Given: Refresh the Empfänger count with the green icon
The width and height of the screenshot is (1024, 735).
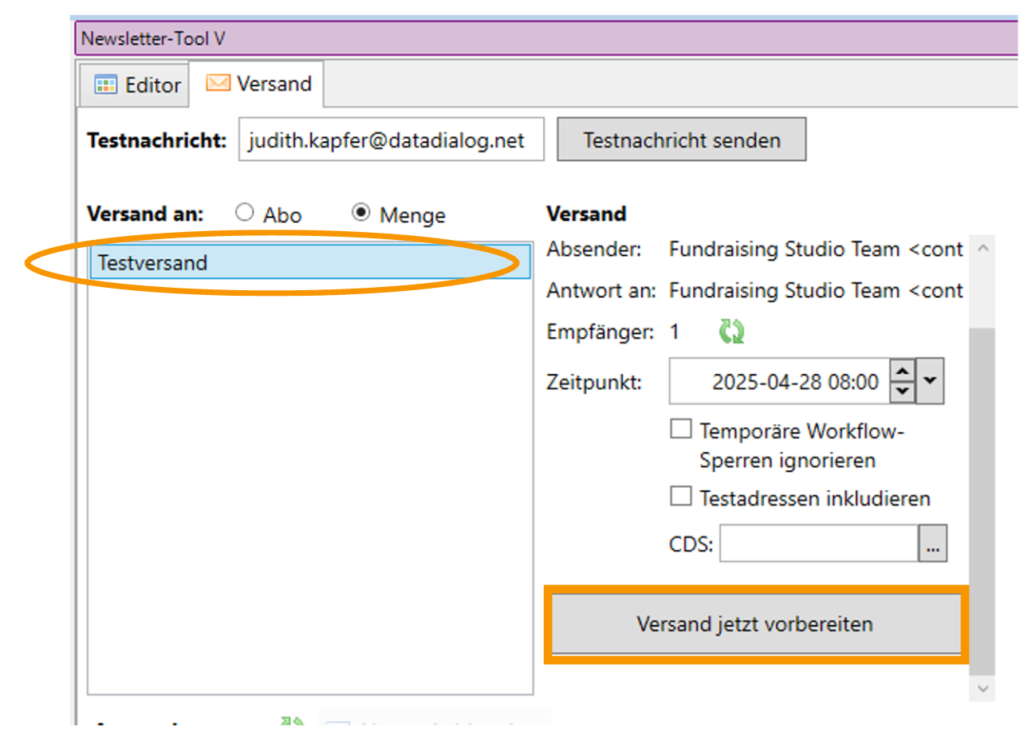Looking at the screenshot, I should click(x=730, y=331).
